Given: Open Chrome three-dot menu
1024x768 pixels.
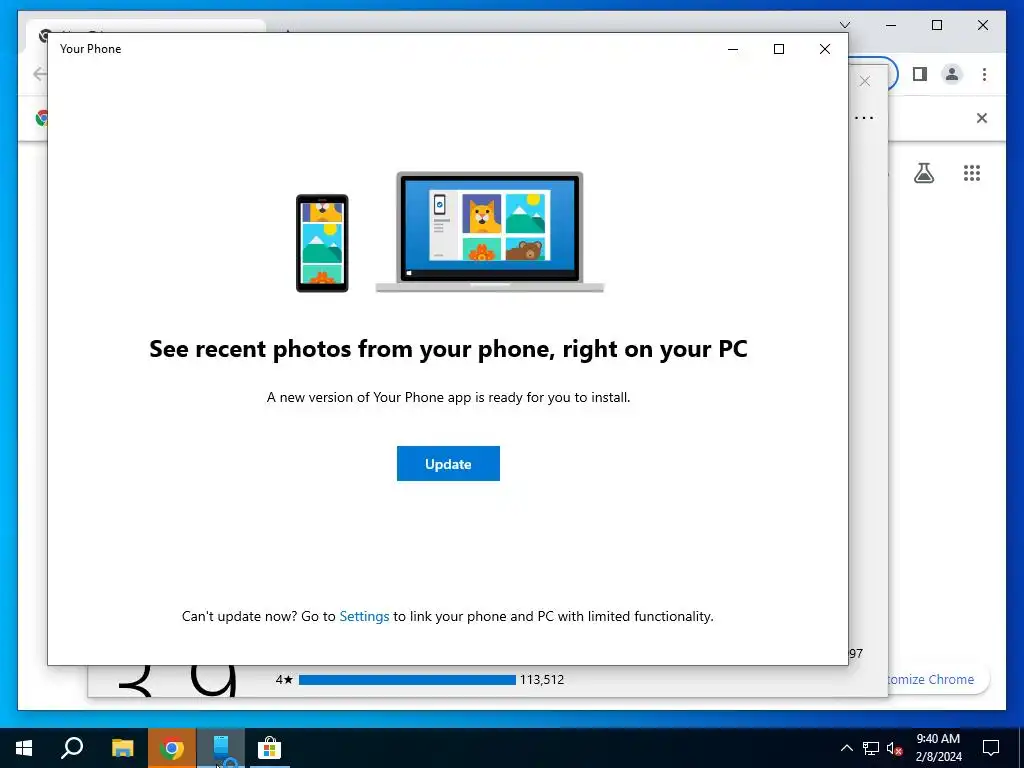Looking at the screenshot, I should [984, 74].
